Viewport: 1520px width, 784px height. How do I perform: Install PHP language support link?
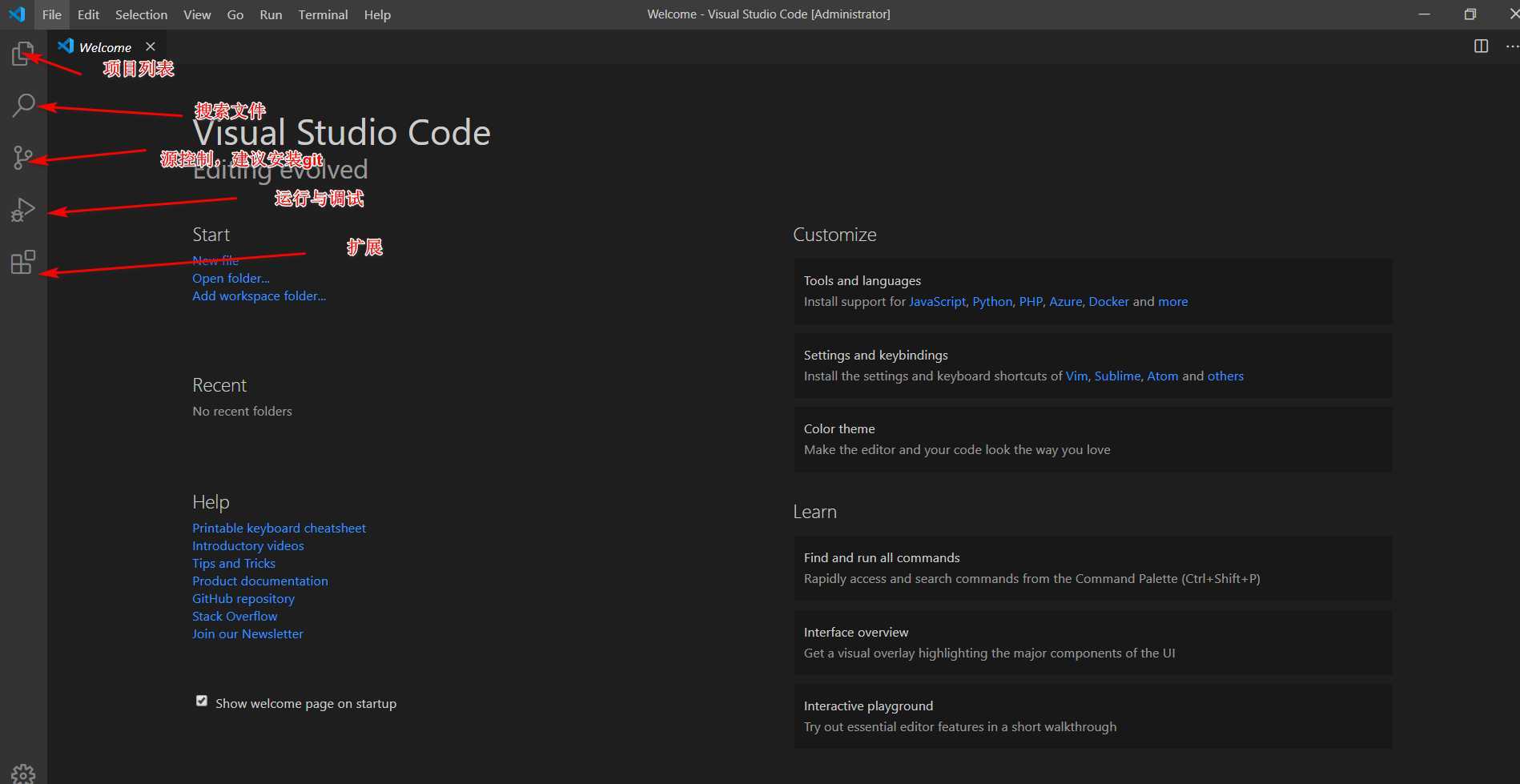click(1031, 301)
